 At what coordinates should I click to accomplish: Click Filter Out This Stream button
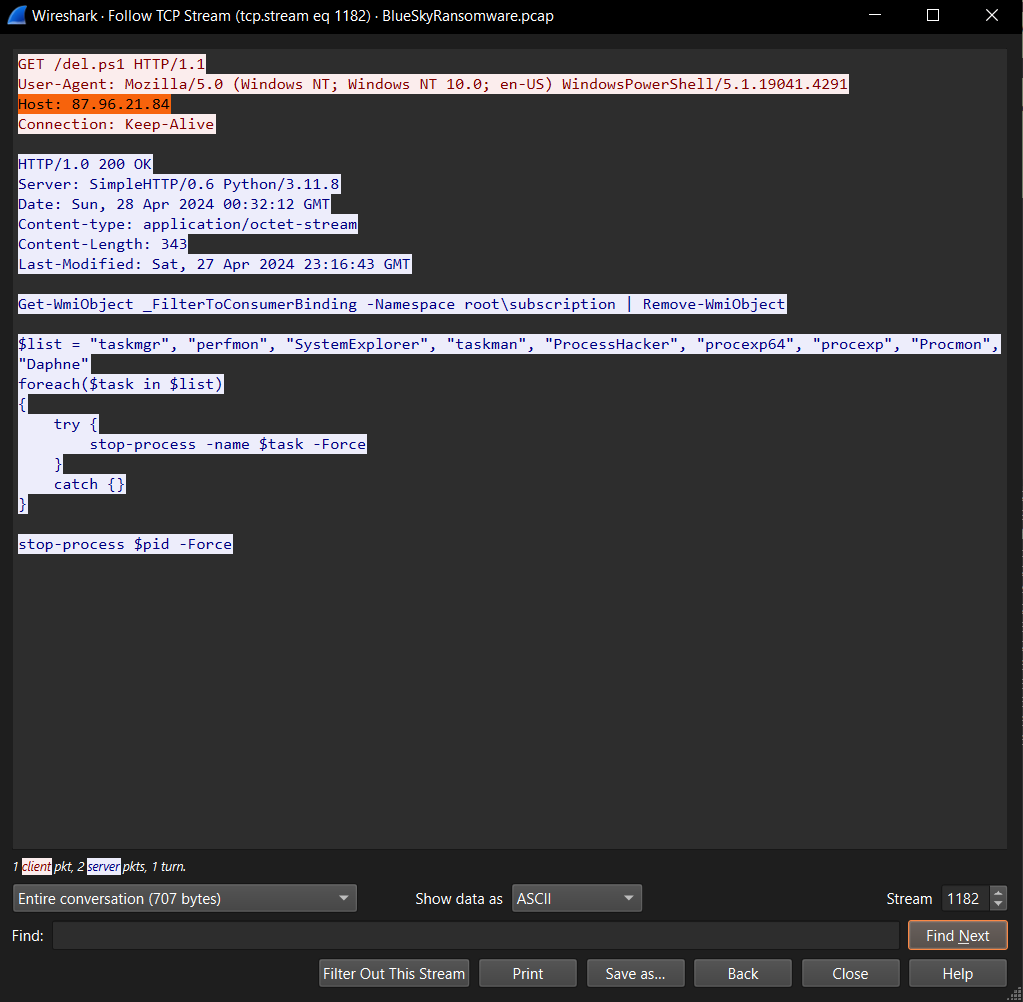point(394,973)
